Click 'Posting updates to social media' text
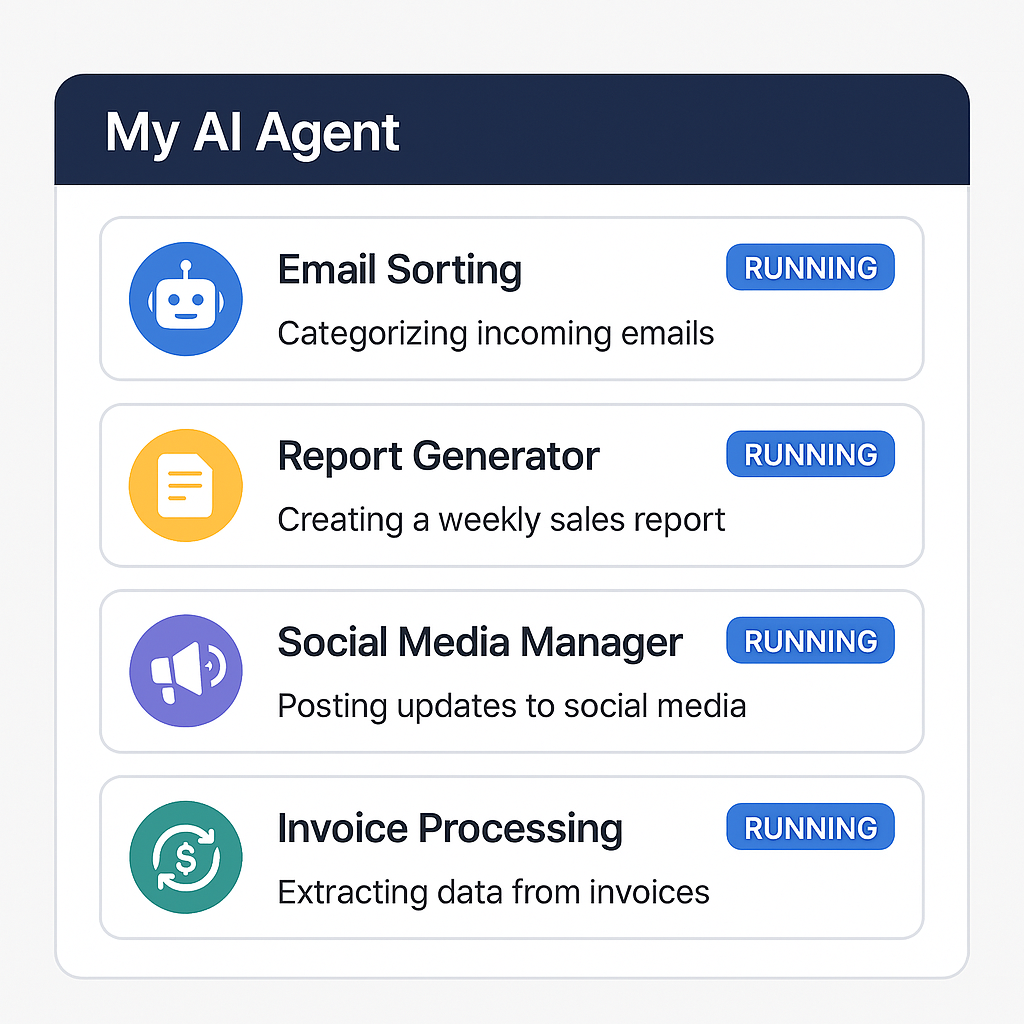Screen dimensions: 1024x1024 pyautogui.click(x=511, y=707)
